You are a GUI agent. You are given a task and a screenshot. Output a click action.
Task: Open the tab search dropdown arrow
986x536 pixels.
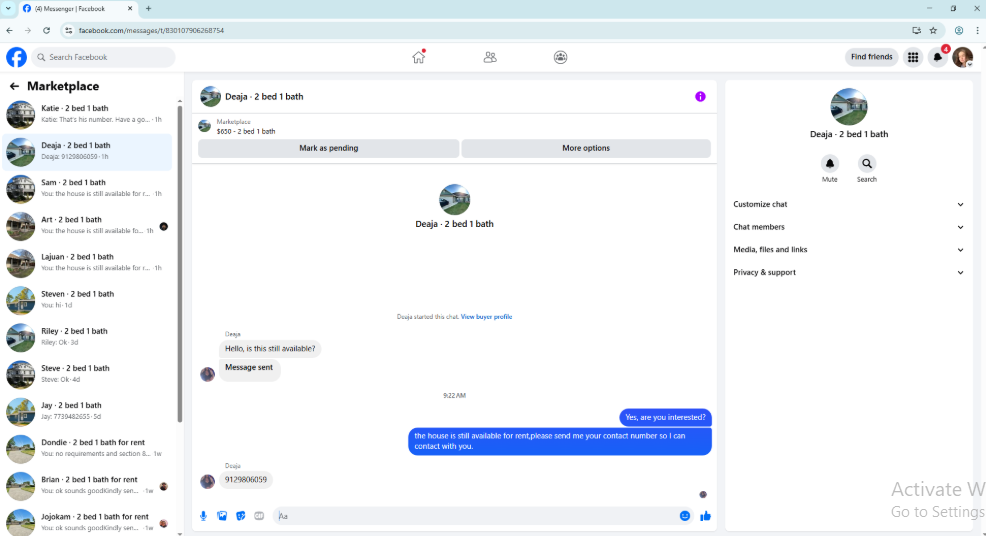click(8, 9)
